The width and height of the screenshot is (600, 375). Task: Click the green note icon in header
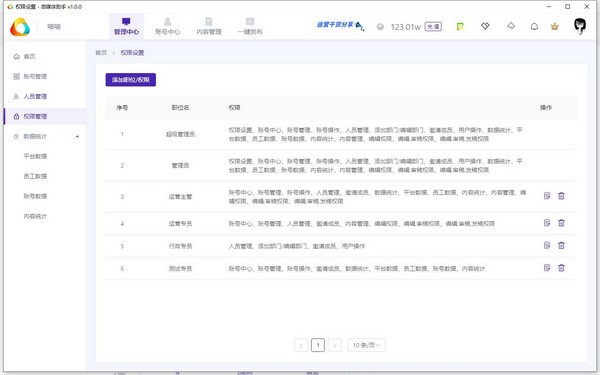tap(460, 26)
